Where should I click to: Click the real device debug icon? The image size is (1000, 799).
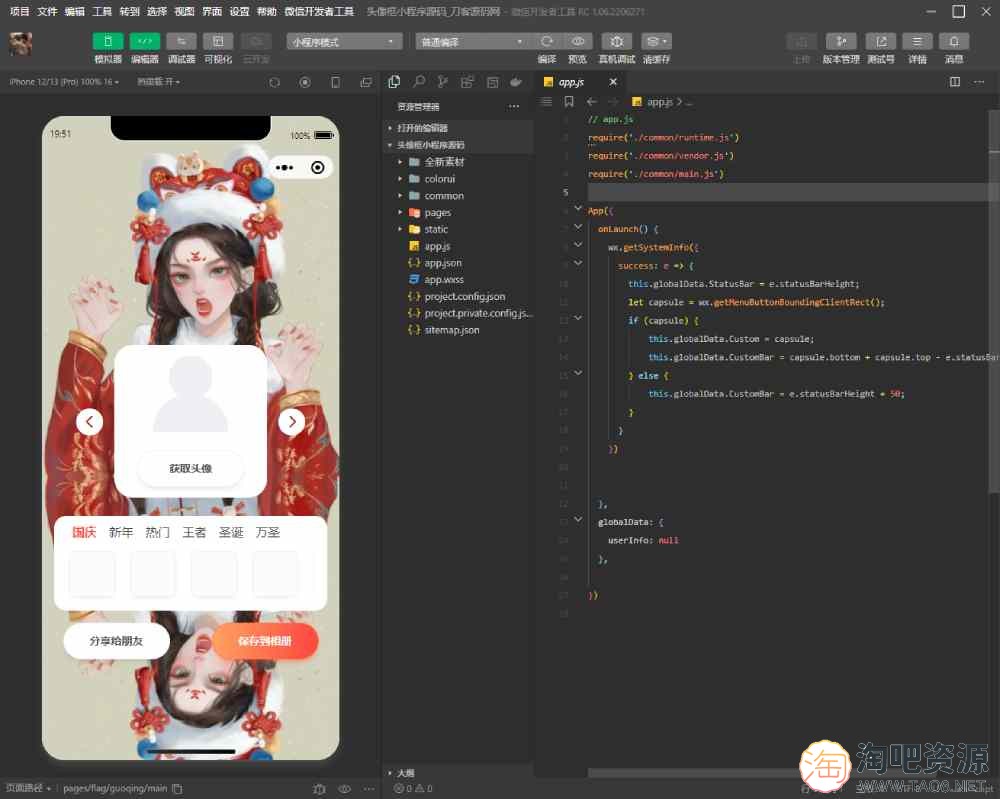617,41
